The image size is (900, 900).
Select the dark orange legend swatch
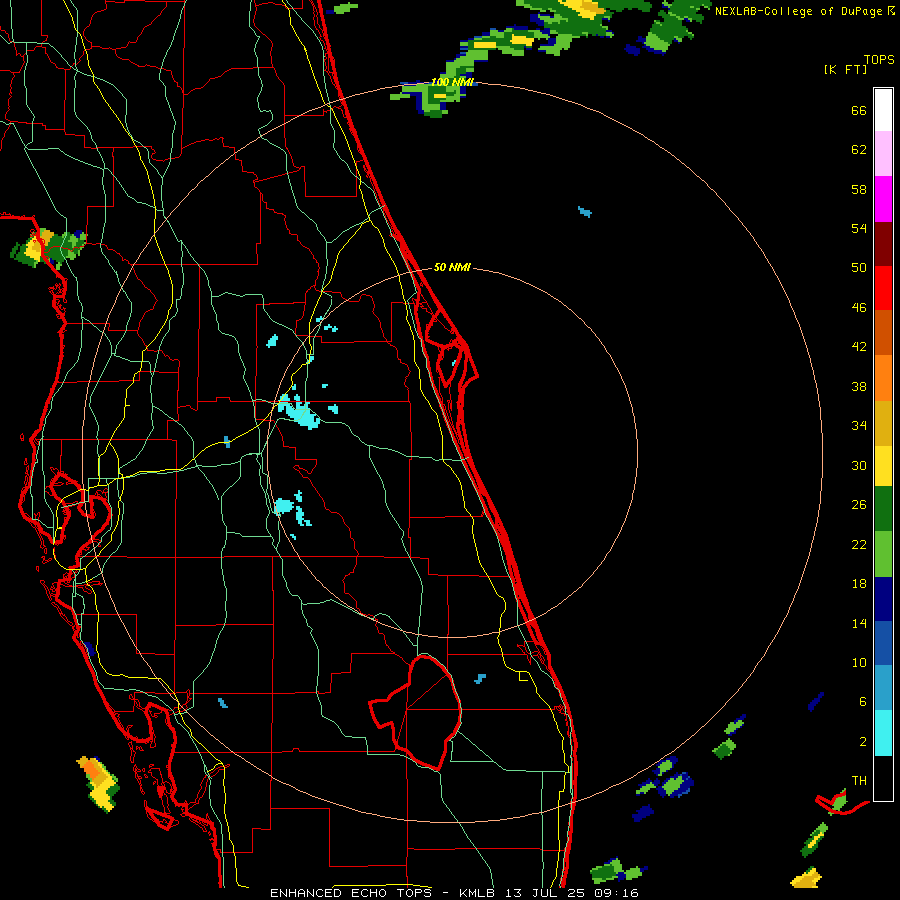tap(883, 332)
